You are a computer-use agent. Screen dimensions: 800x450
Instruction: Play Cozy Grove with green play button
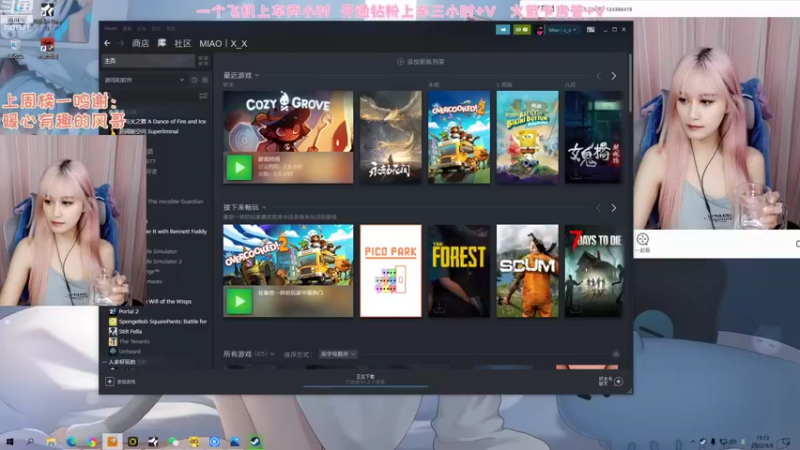(x=239, y=167)
